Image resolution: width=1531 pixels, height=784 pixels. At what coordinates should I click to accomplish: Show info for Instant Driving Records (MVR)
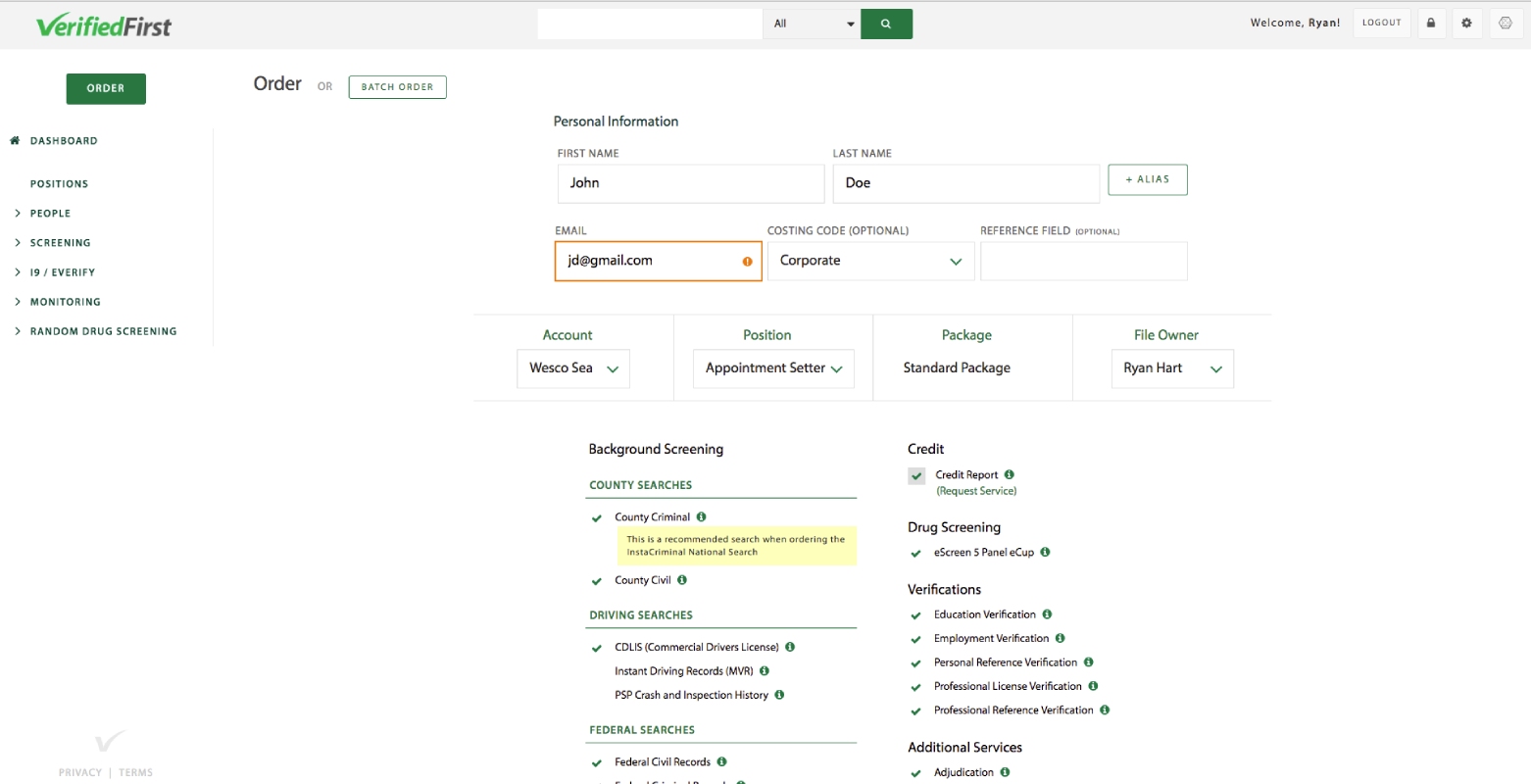point(764,671)
